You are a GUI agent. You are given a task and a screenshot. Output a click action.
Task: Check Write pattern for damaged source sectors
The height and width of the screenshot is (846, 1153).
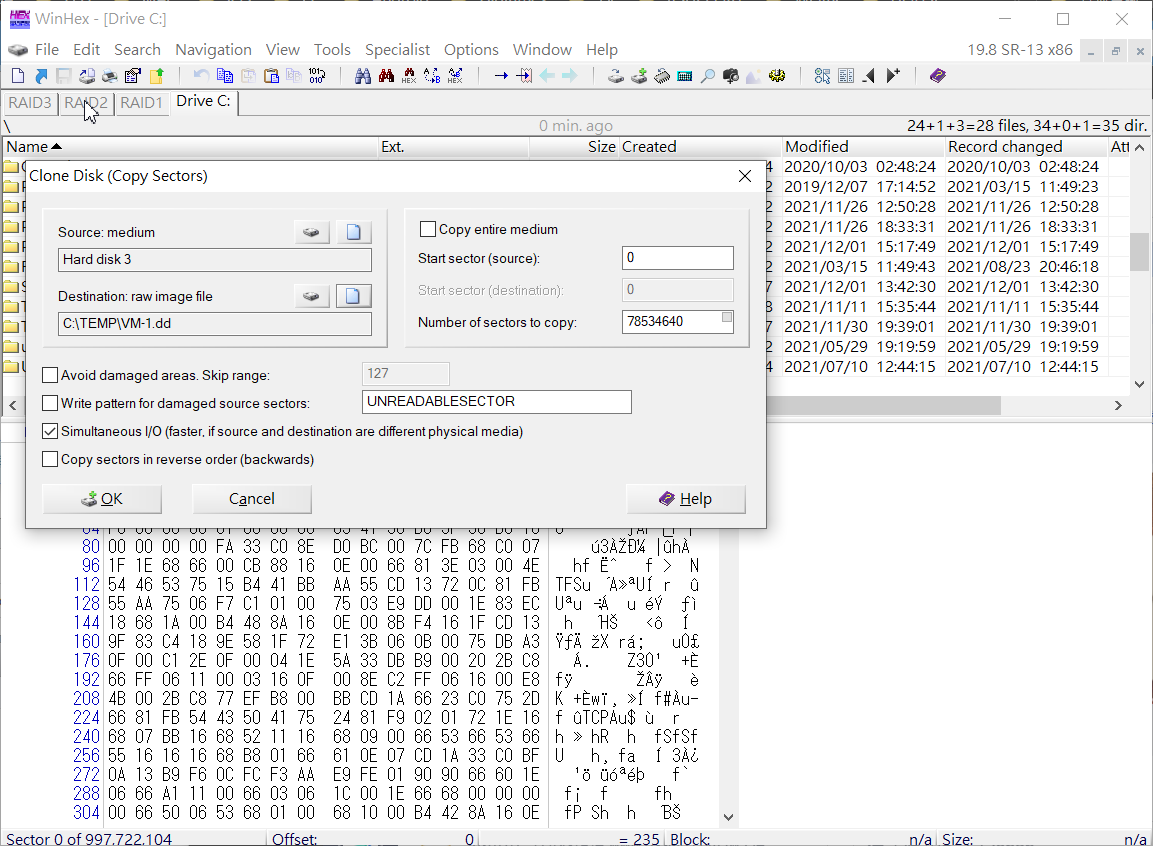click(50, 404)
